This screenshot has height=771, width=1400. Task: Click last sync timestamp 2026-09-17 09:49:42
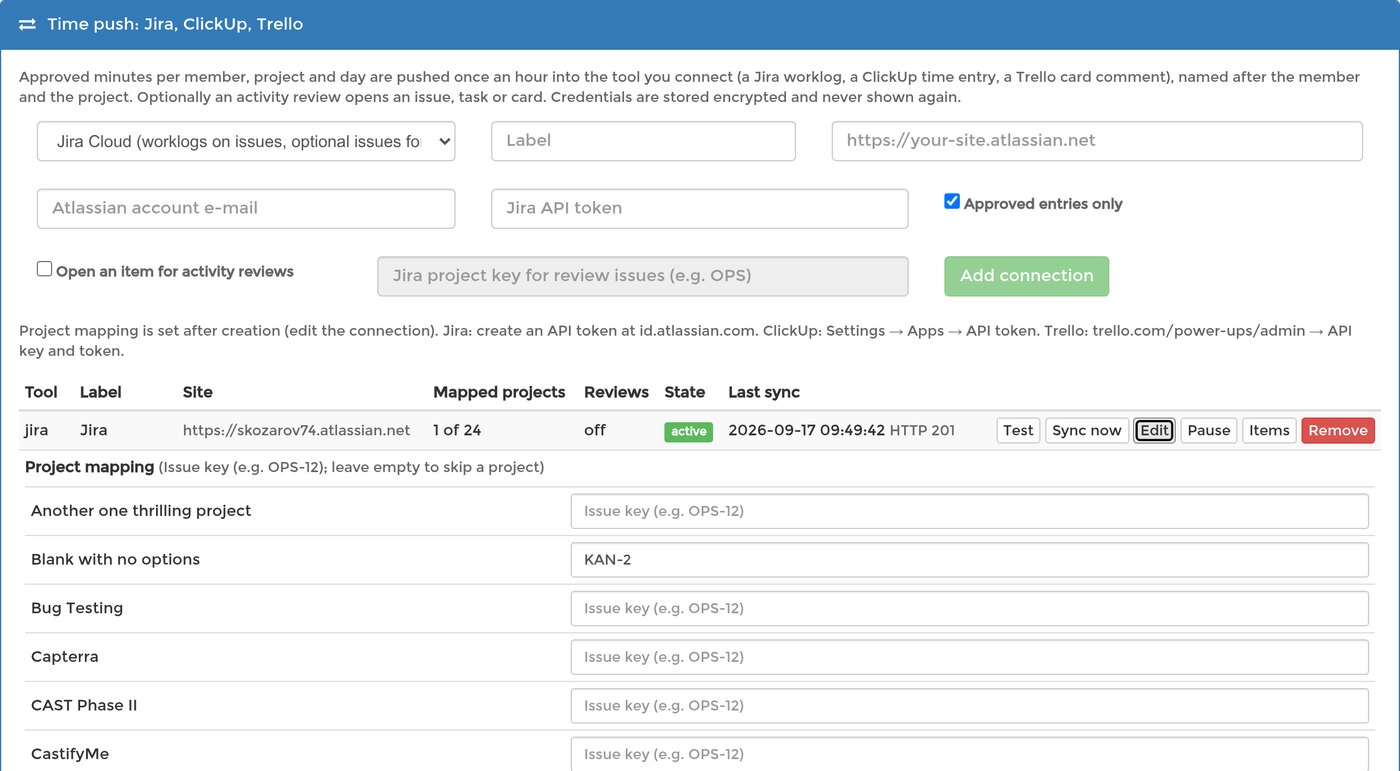tap(806, 430)
